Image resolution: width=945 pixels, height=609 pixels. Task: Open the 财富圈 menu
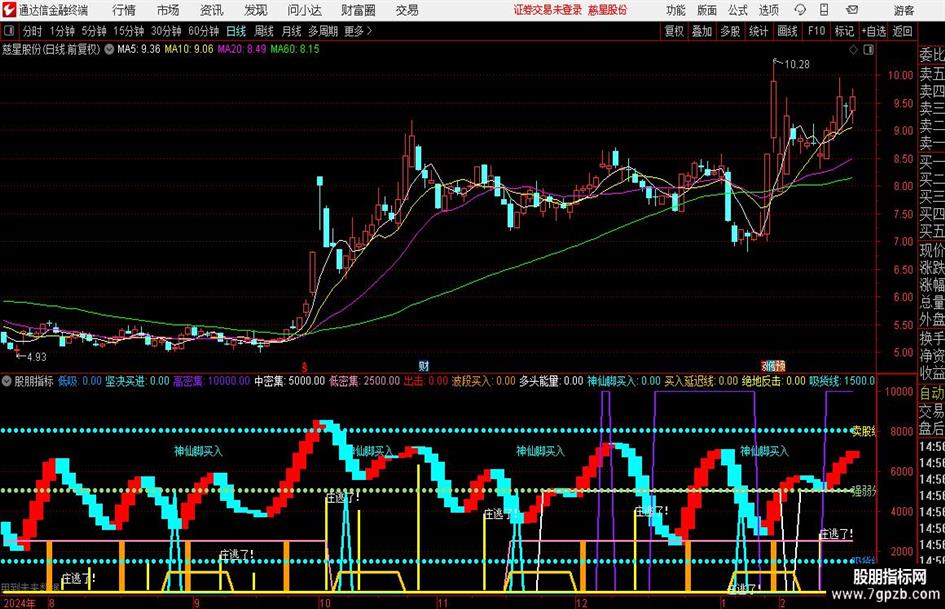pyautogui.click(x=358, y=10)
